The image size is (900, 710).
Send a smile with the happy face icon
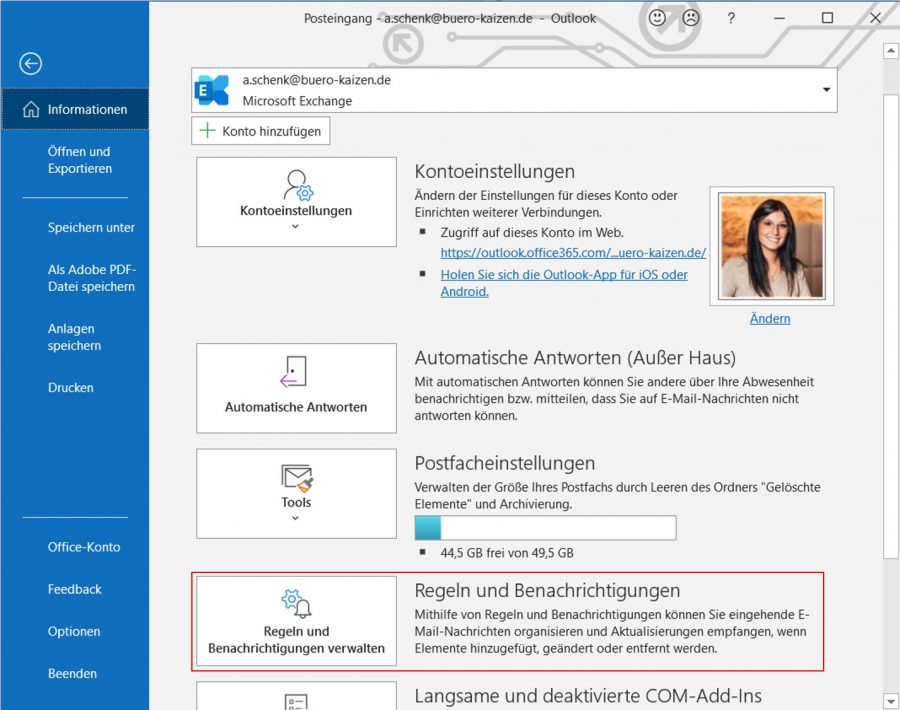(x=657, y=18)
